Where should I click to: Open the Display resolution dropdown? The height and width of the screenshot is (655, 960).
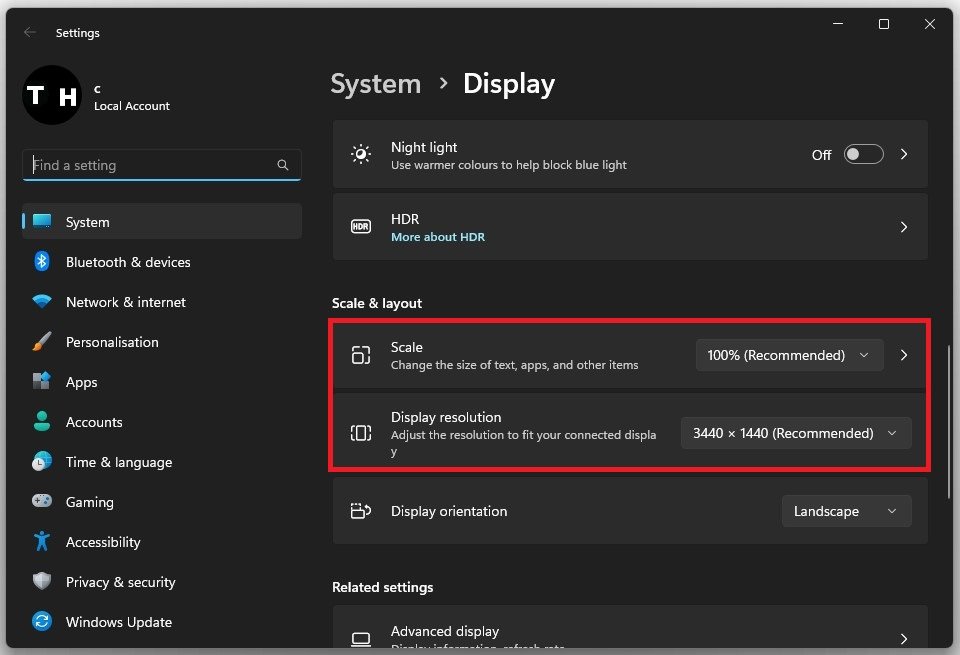[796, 433]
